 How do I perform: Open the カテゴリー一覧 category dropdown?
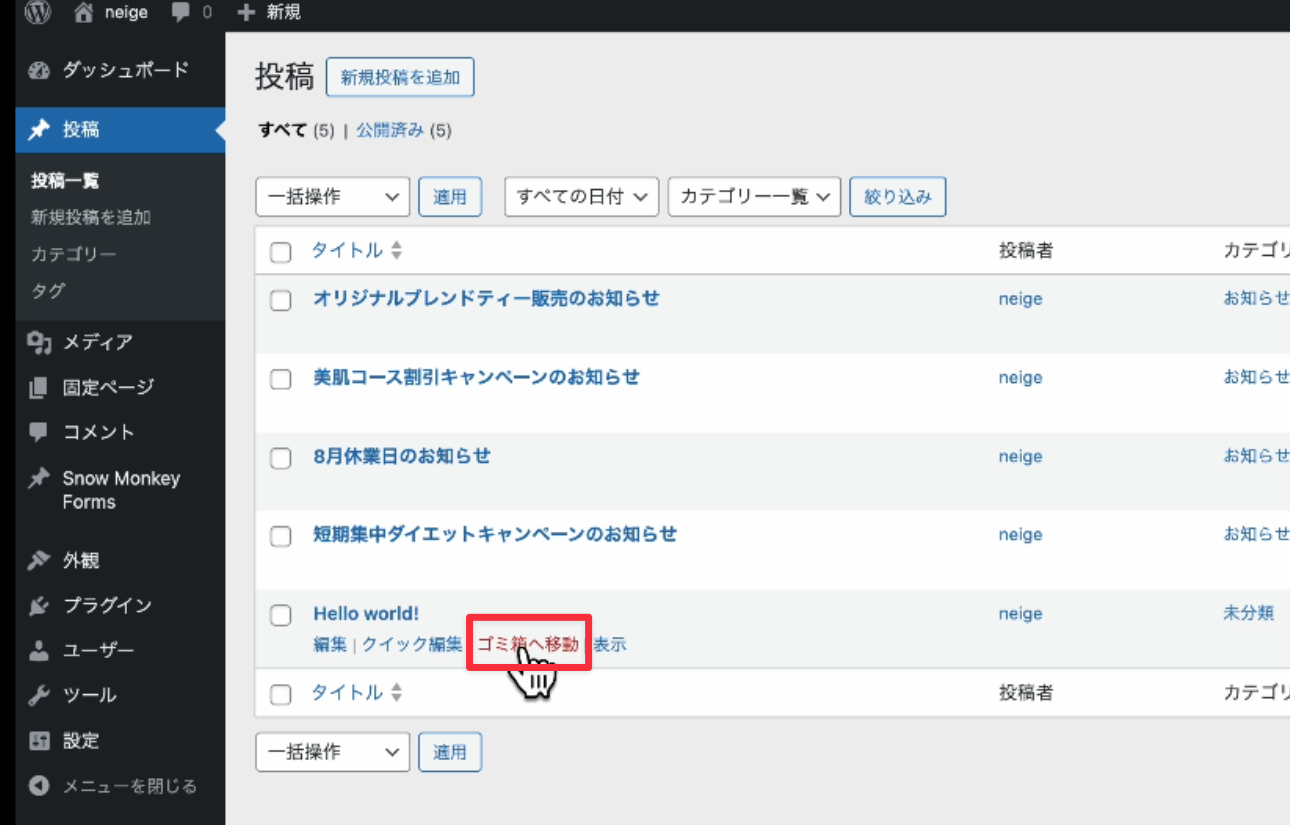coord(753,197)
